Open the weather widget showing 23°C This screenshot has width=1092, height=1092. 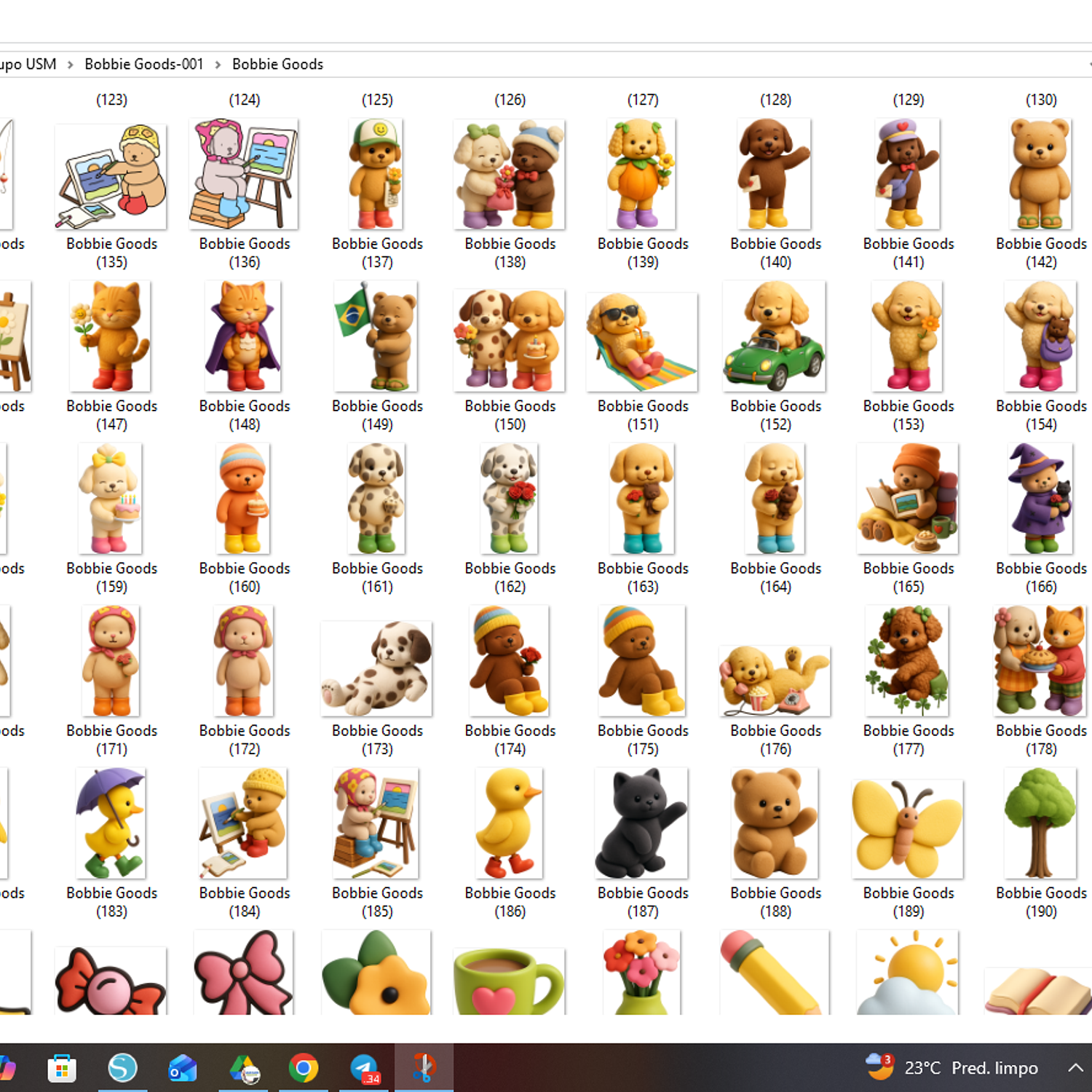point(952,1067)
